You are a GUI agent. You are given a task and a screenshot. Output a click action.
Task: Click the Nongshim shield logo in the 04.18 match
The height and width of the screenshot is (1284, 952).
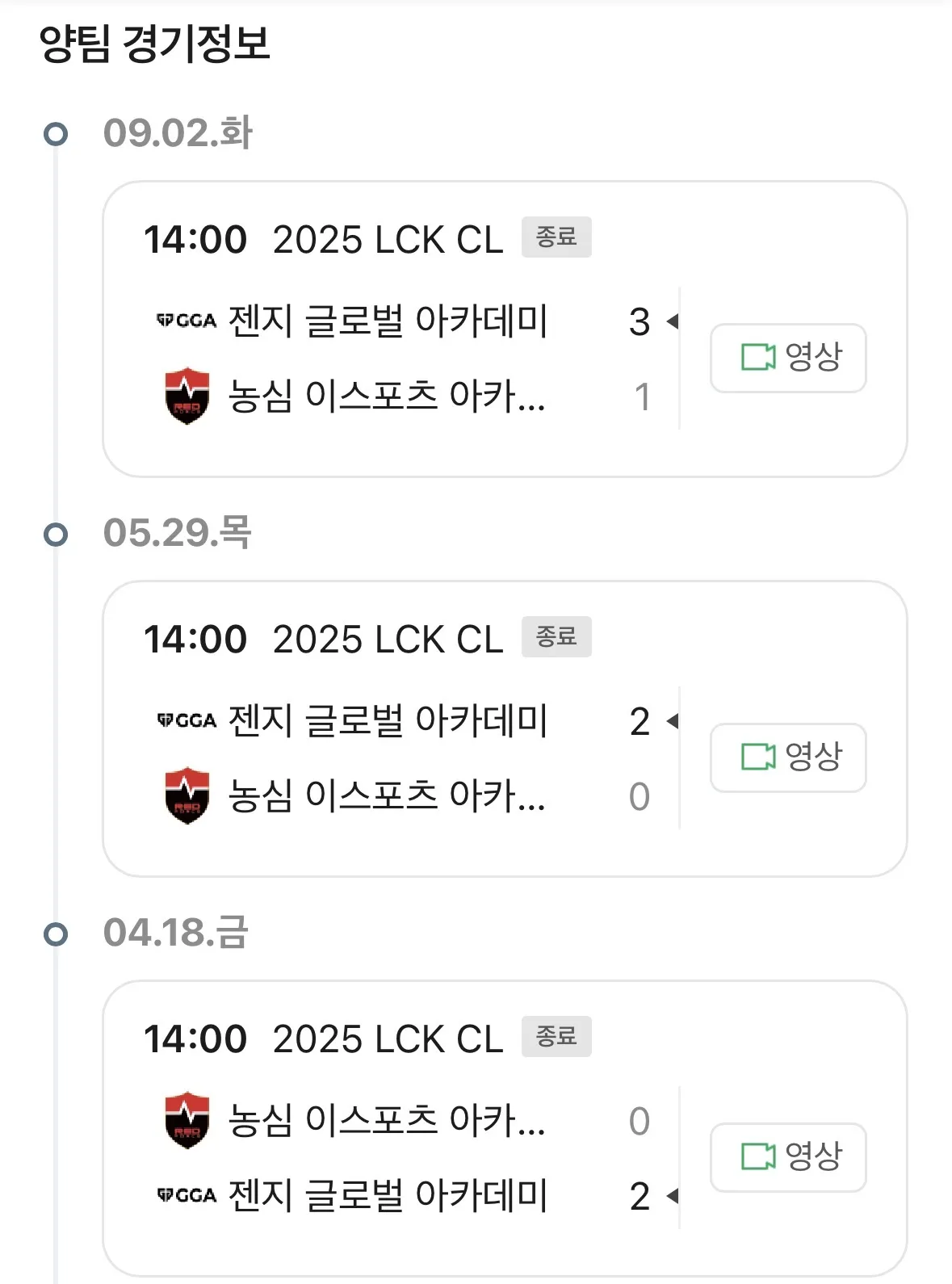pyautogui.click(x=187, y=1120)
